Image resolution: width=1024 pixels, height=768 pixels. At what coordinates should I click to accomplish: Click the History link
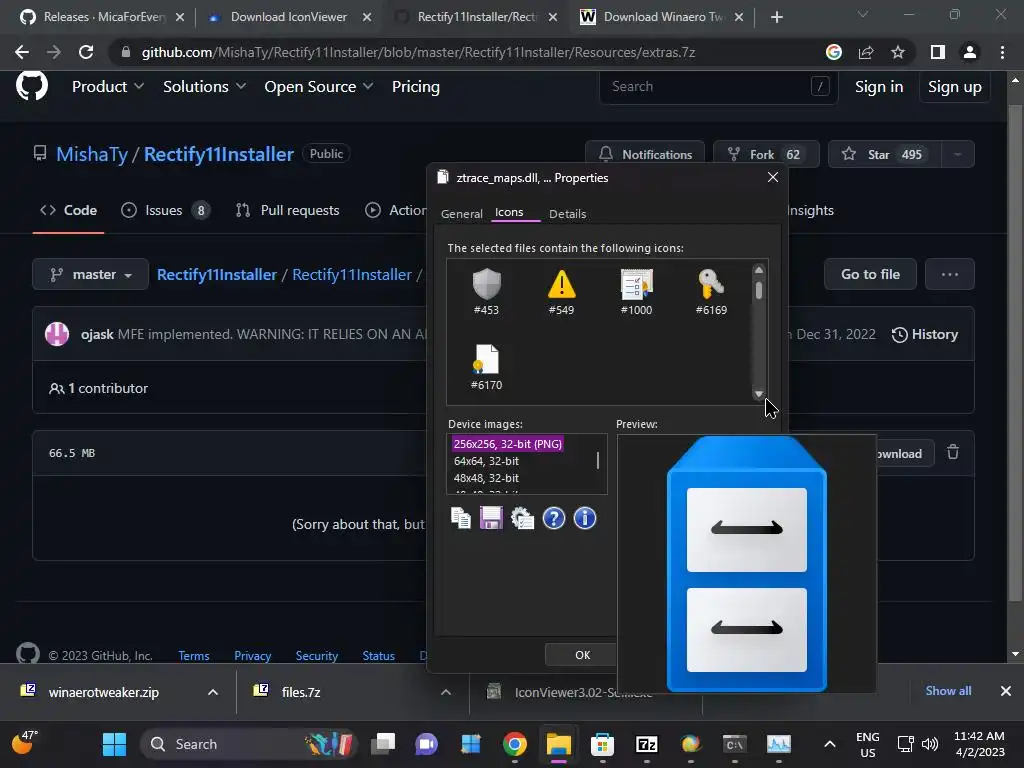pyautogui.click(x=925, y=334)
